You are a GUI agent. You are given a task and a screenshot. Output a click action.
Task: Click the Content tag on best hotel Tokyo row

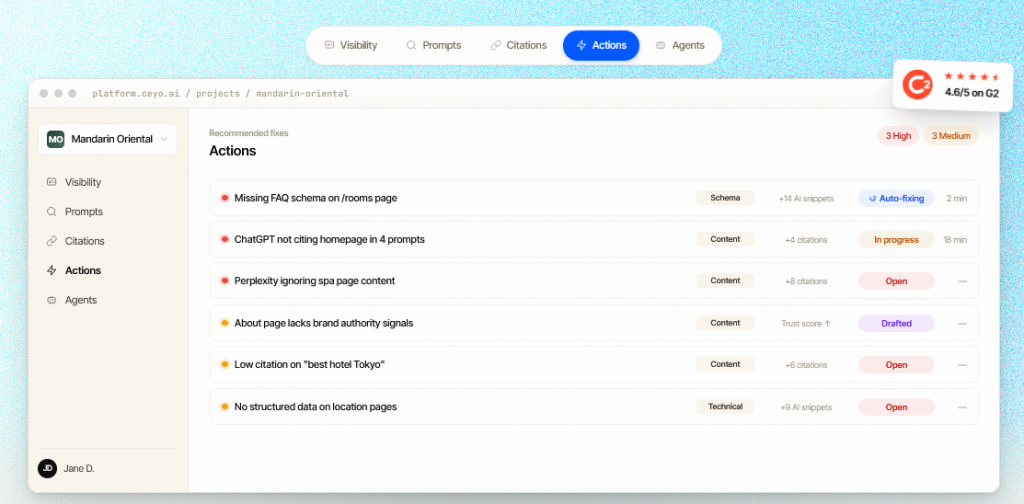click(x=725, y=364)
